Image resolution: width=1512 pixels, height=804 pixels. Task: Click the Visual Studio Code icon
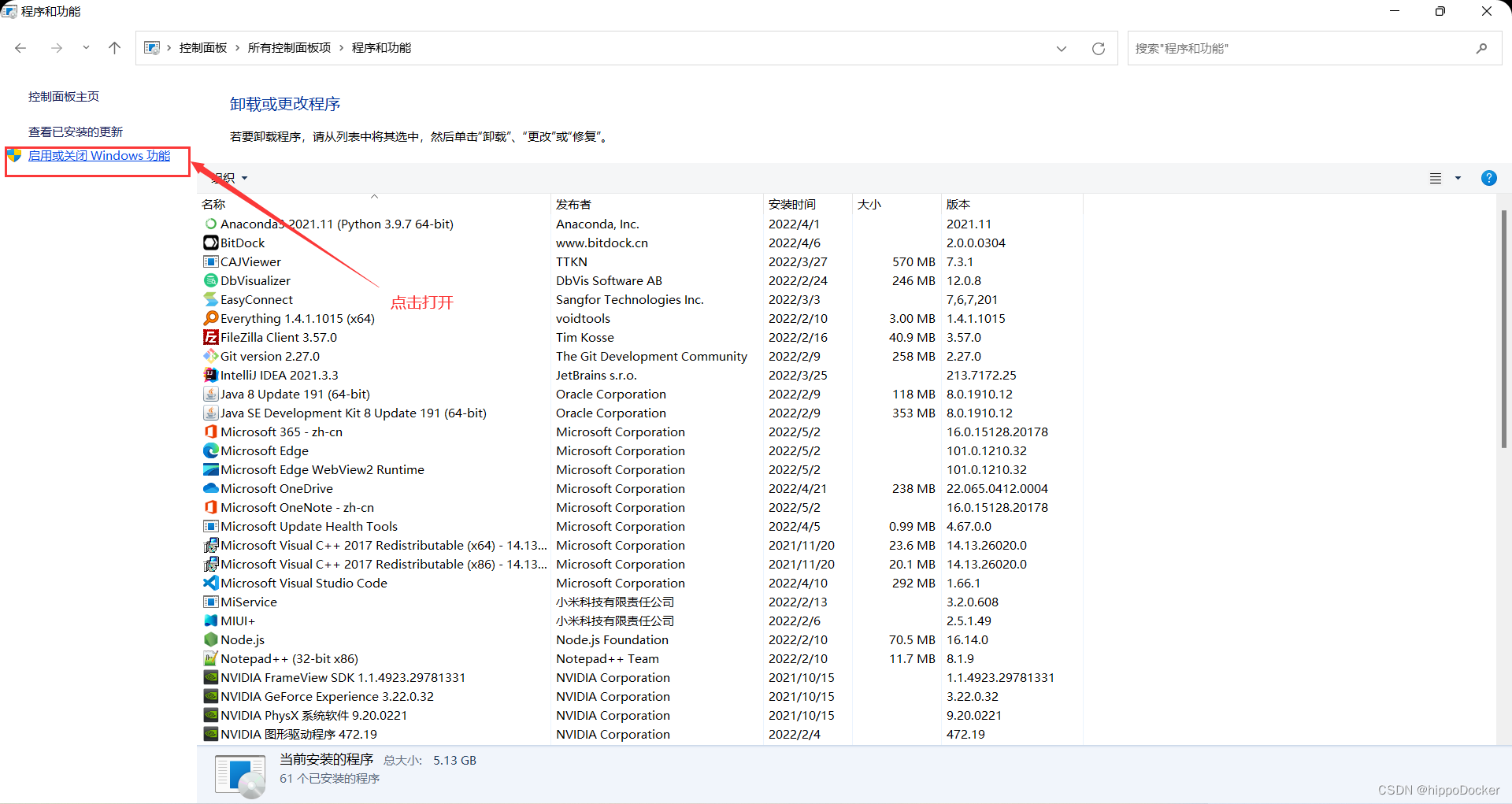pyautogui.click(x=210, y=583)
